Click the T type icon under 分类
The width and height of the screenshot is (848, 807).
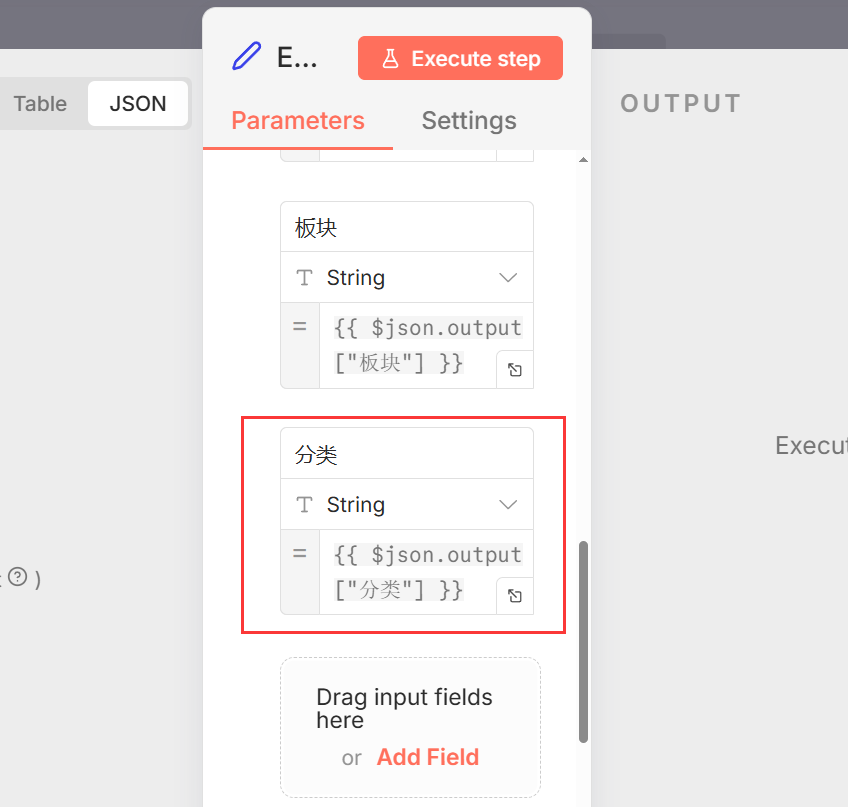[306, 505]
